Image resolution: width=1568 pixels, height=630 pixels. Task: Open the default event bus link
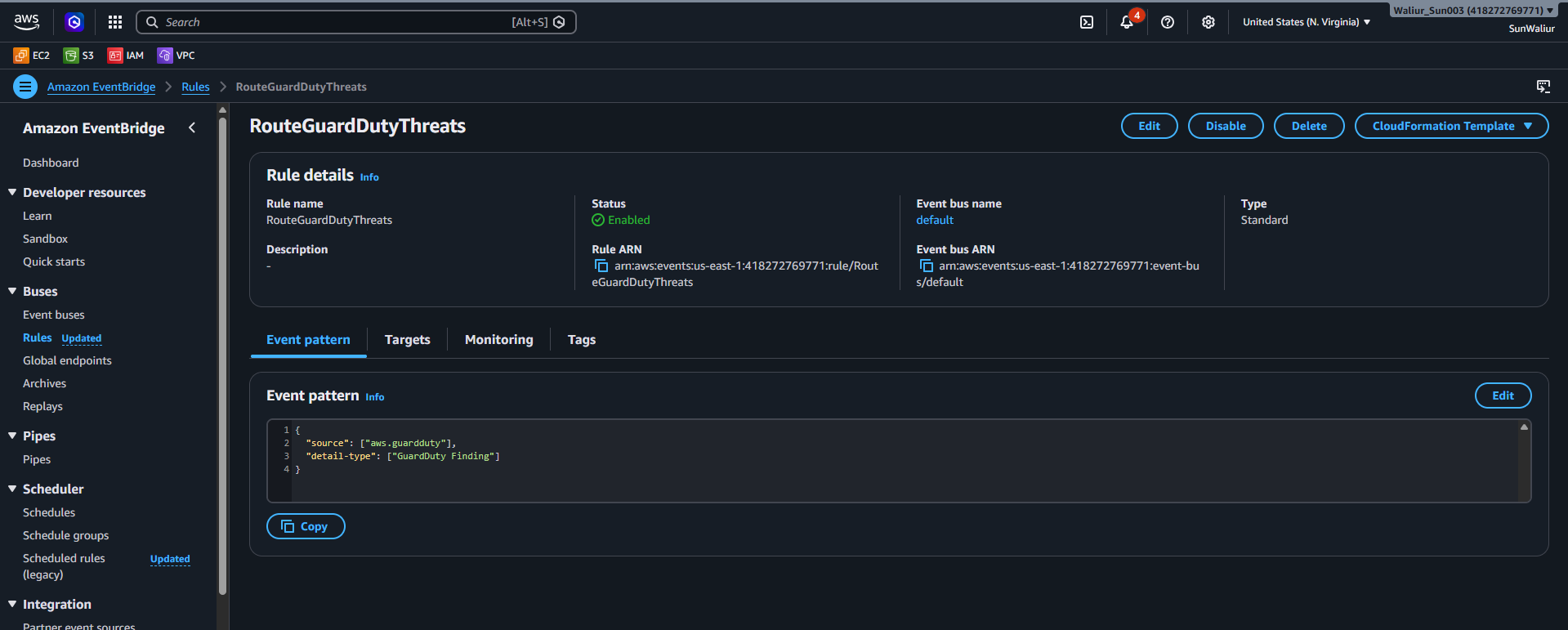click(935, 220)
